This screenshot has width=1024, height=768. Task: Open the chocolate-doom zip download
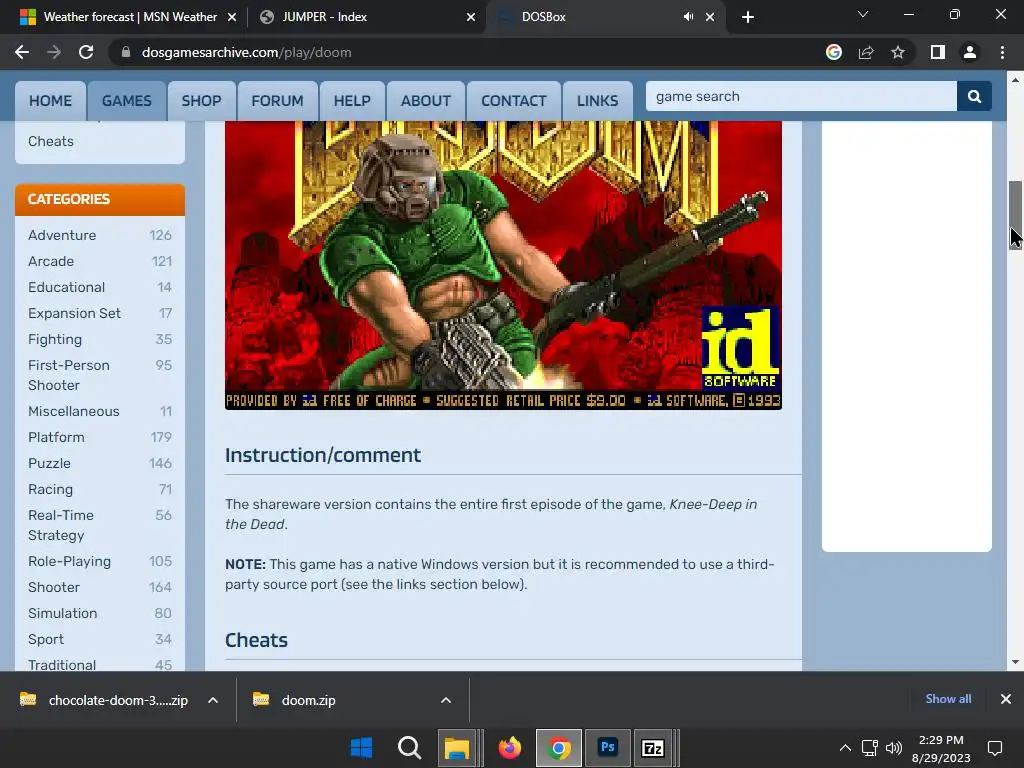[118, 700]
